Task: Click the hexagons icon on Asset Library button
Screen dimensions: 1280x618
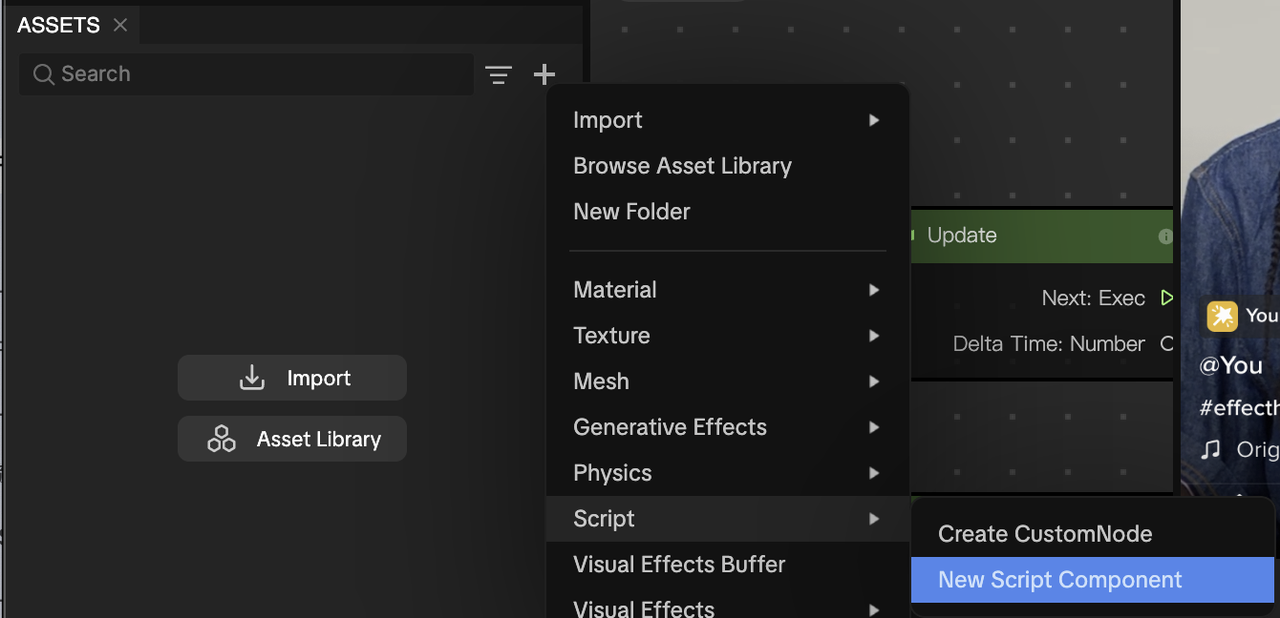Action: pyautogui.click(x=221, y=439)
